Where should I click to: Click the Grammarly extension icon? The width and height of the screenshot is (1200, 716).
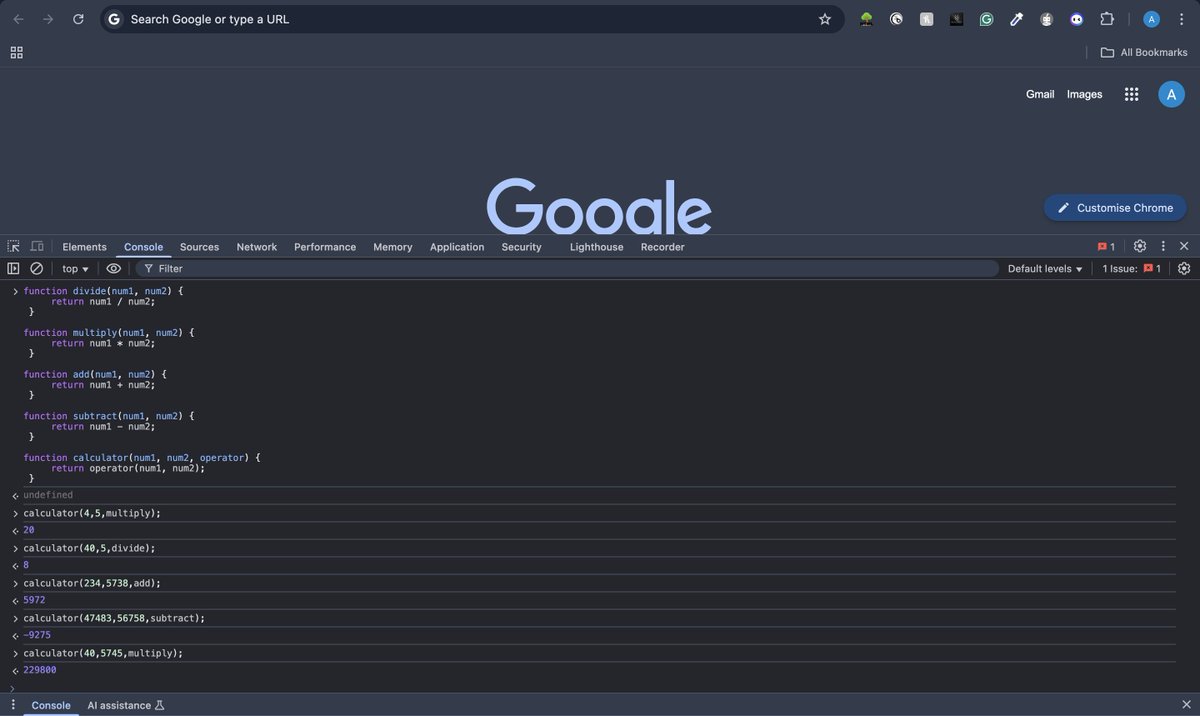pos(987,19)
